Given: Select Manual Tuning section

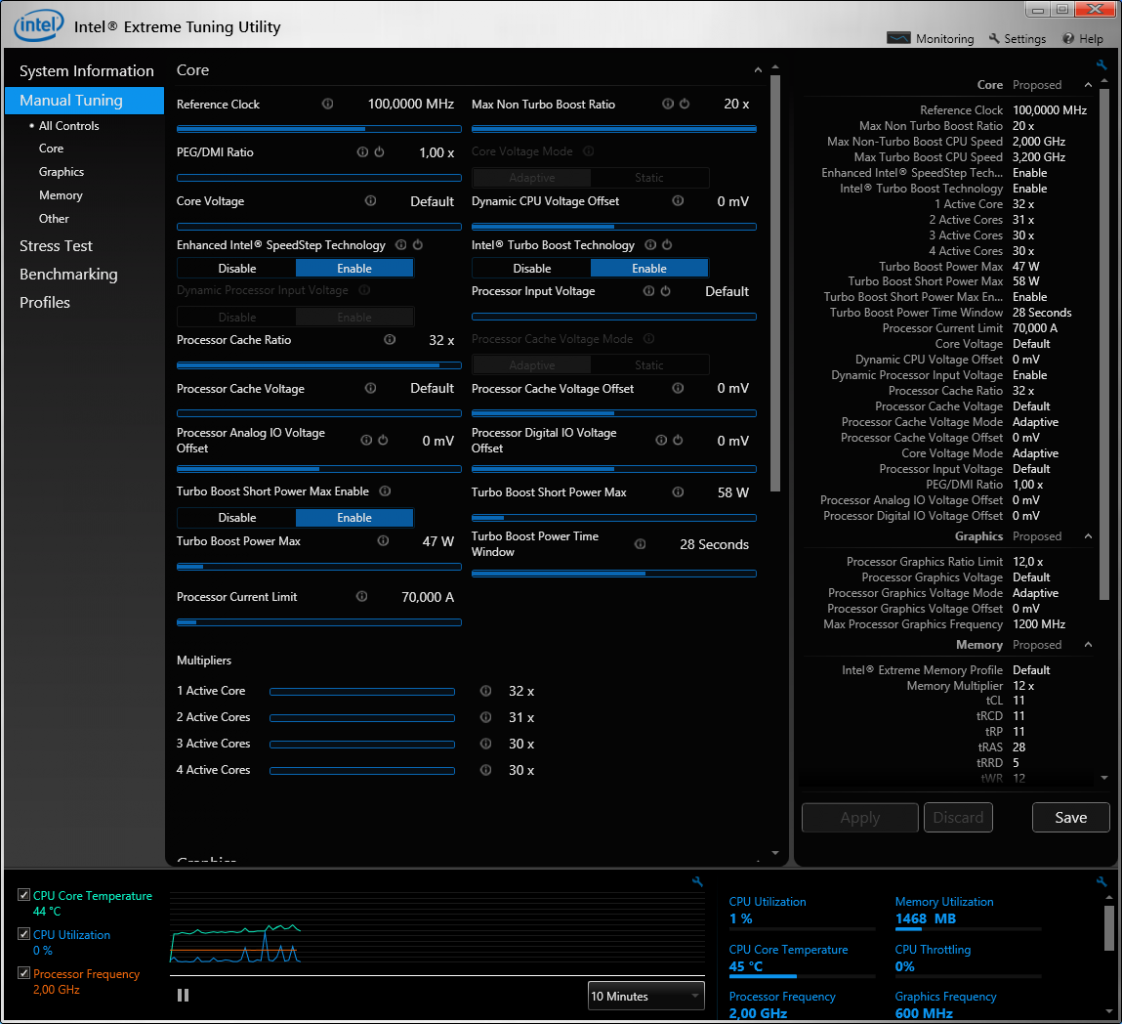Looking at the screenshot, I should coord(84,100).
